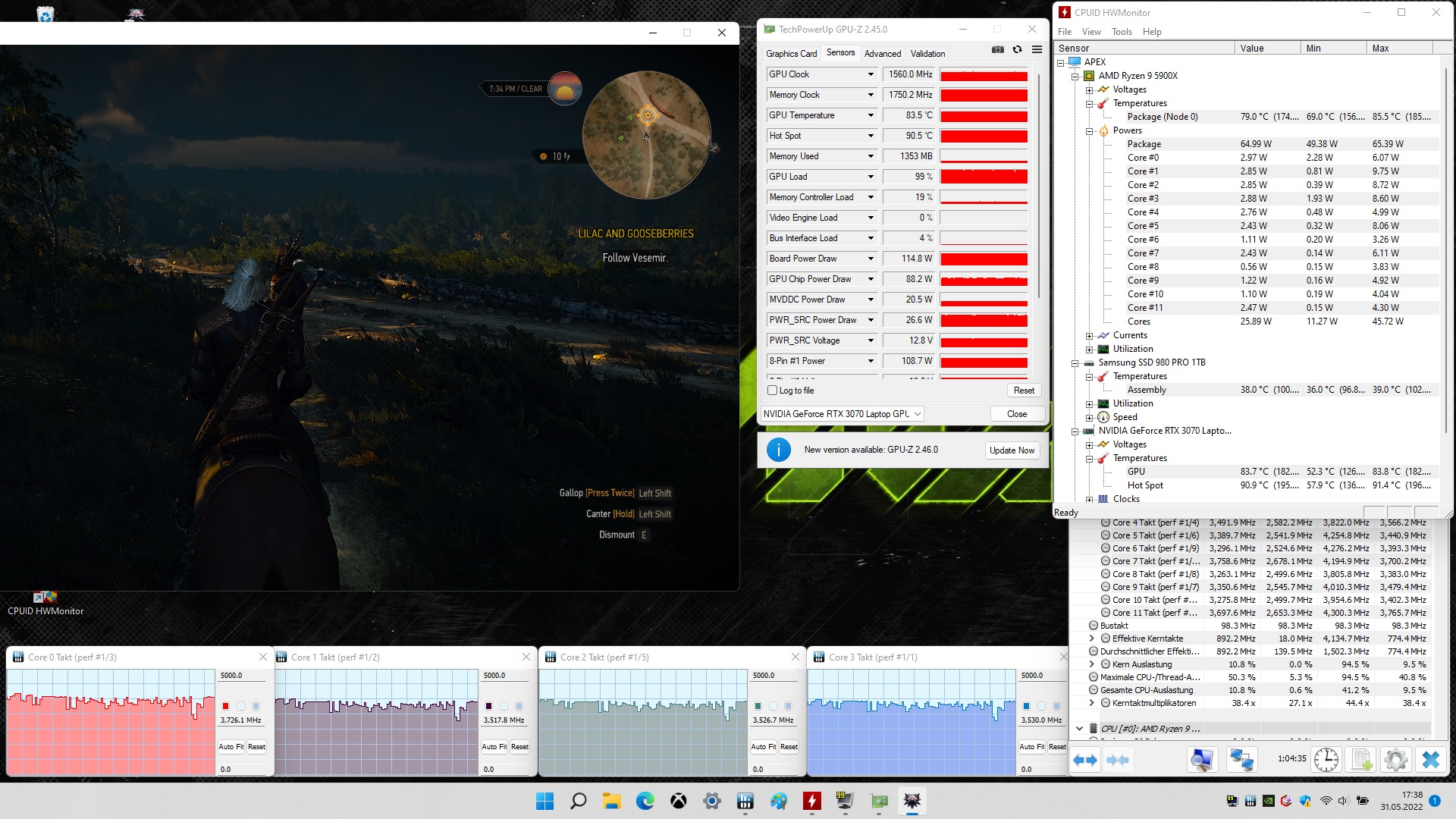Click the GPU-Z refresh icon
Screen dimensions: 1456x819
(x=1017, y=49)
